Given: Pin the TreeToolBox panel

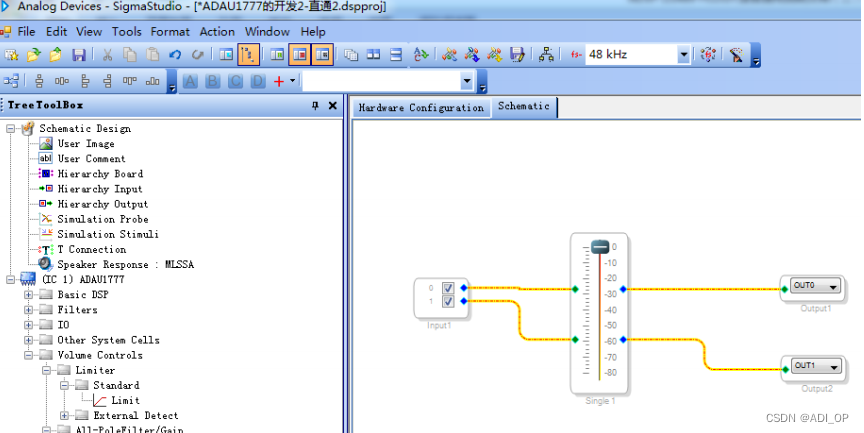Looking at the screenshot, I should pos(315,105).
